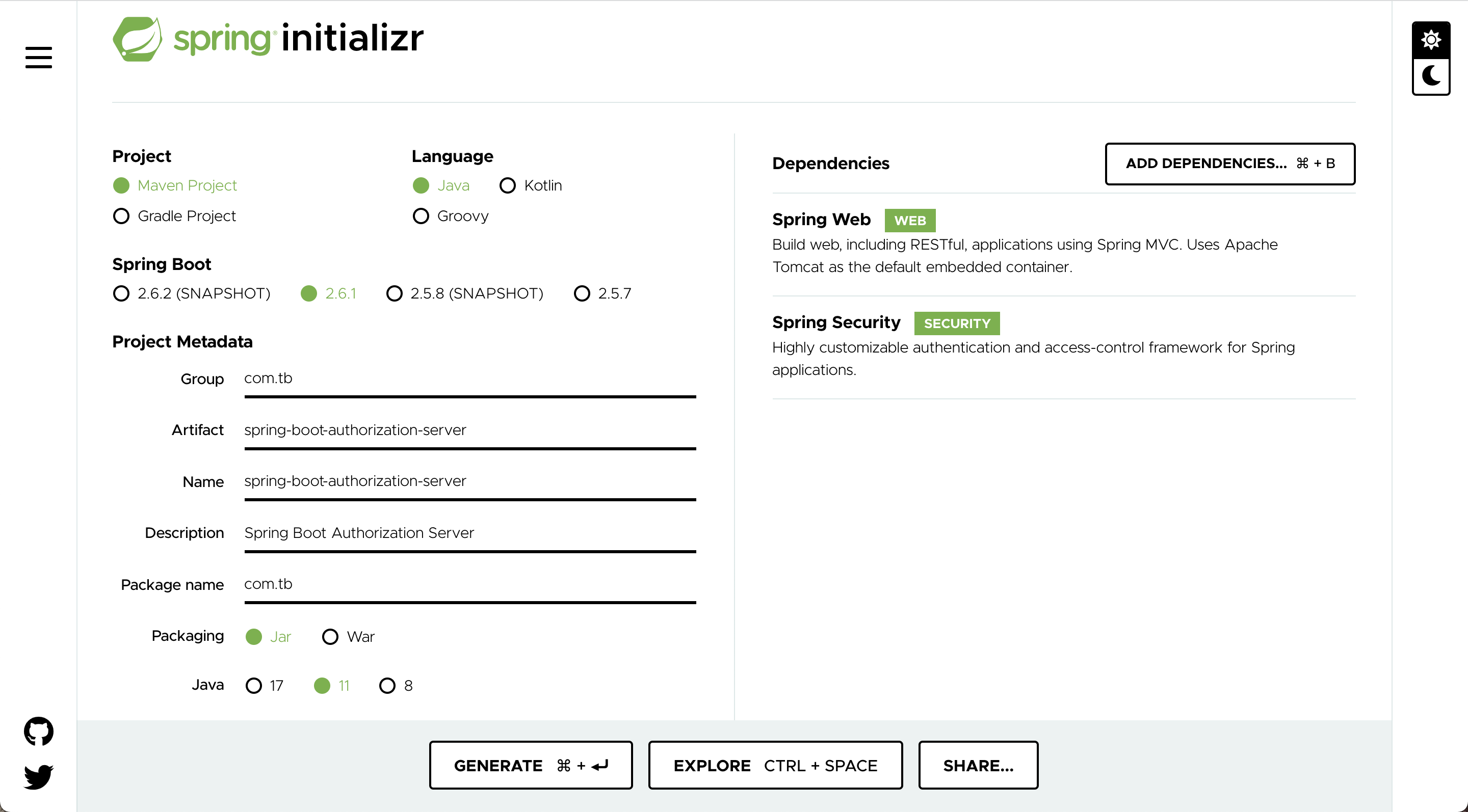Open the Share dialog
Screen dimensions: 1468x812
pos(978,765)
